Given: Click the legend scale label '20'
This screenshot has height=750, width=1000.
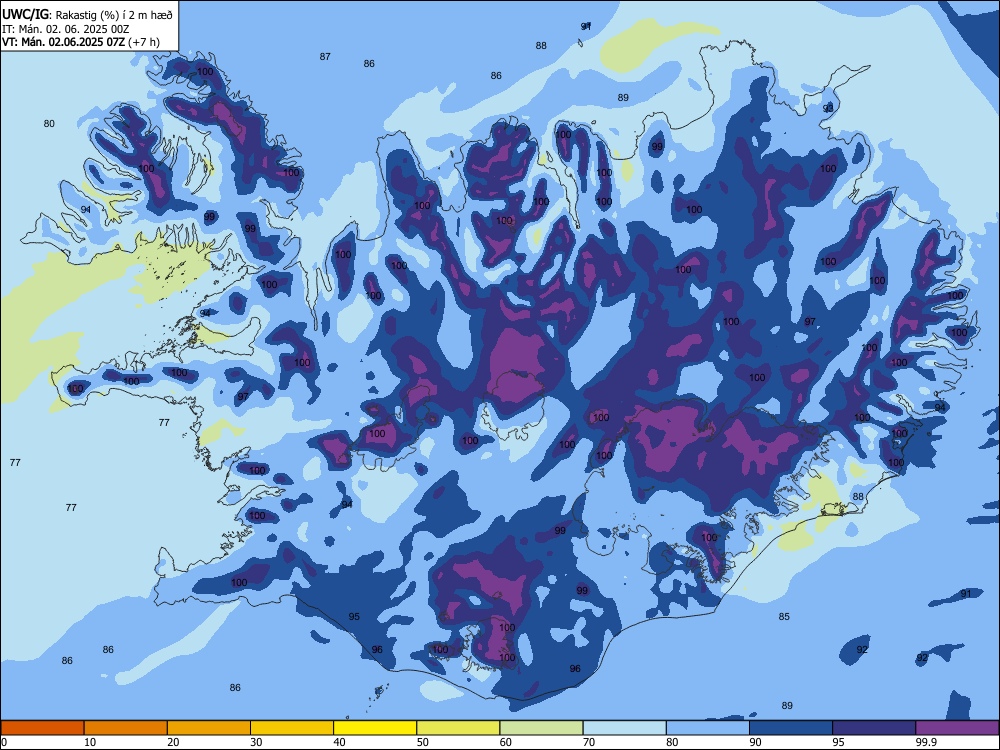Looking at the screenshot, I should coord(173,742).
